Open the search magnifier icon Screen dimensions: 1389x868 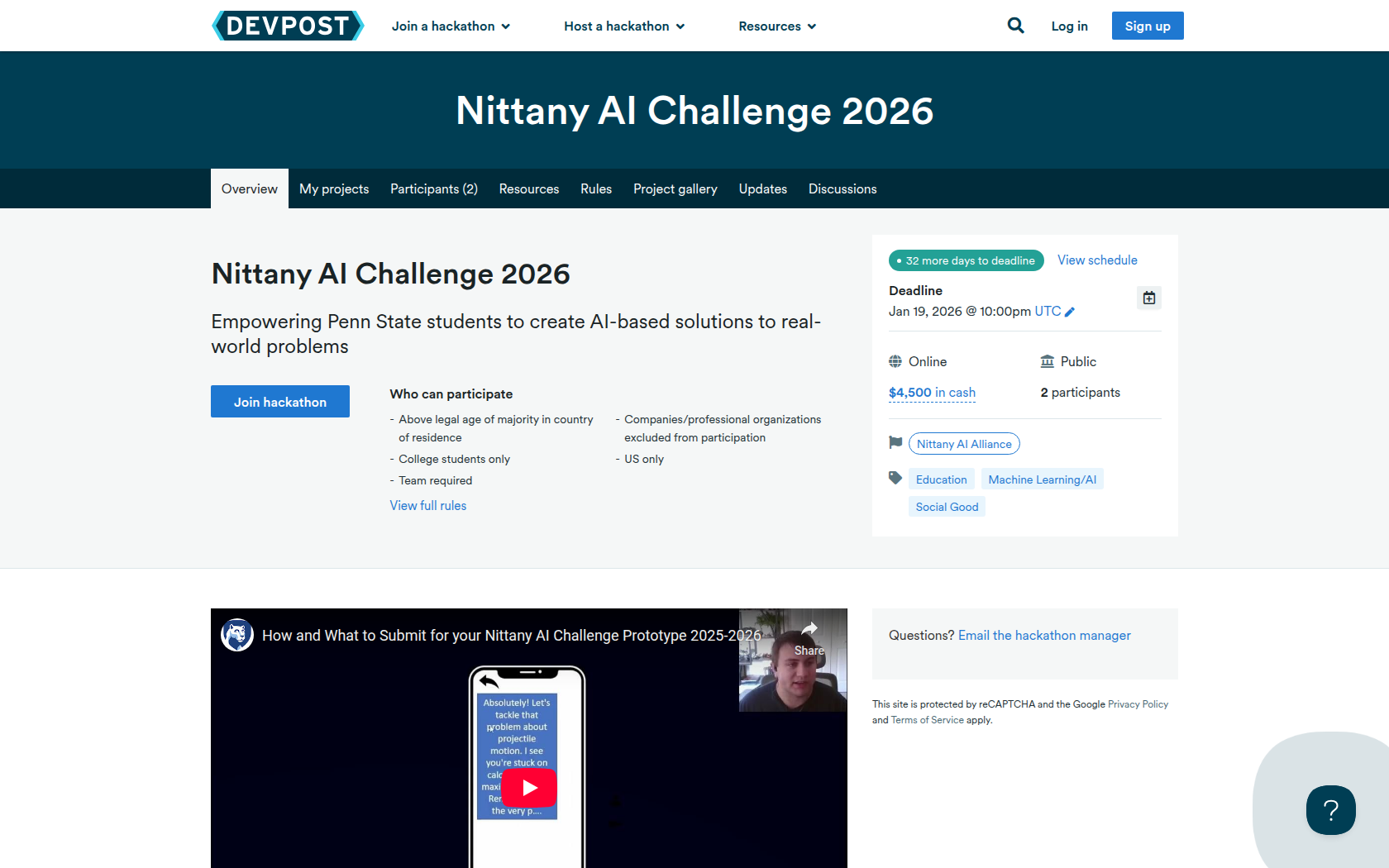pyautogui.click(x=1015, y=26)
